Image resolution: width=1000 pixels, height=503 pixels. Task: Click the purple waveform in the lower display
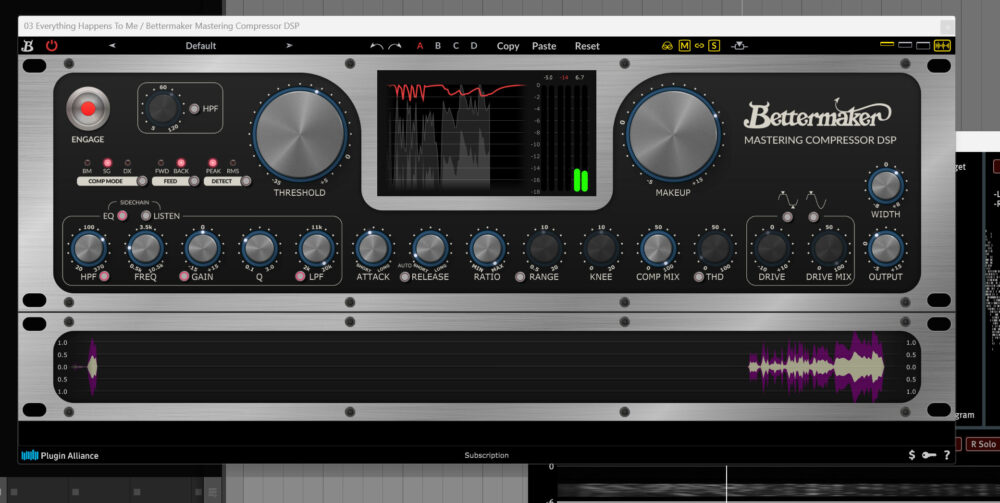coord(816,367)
